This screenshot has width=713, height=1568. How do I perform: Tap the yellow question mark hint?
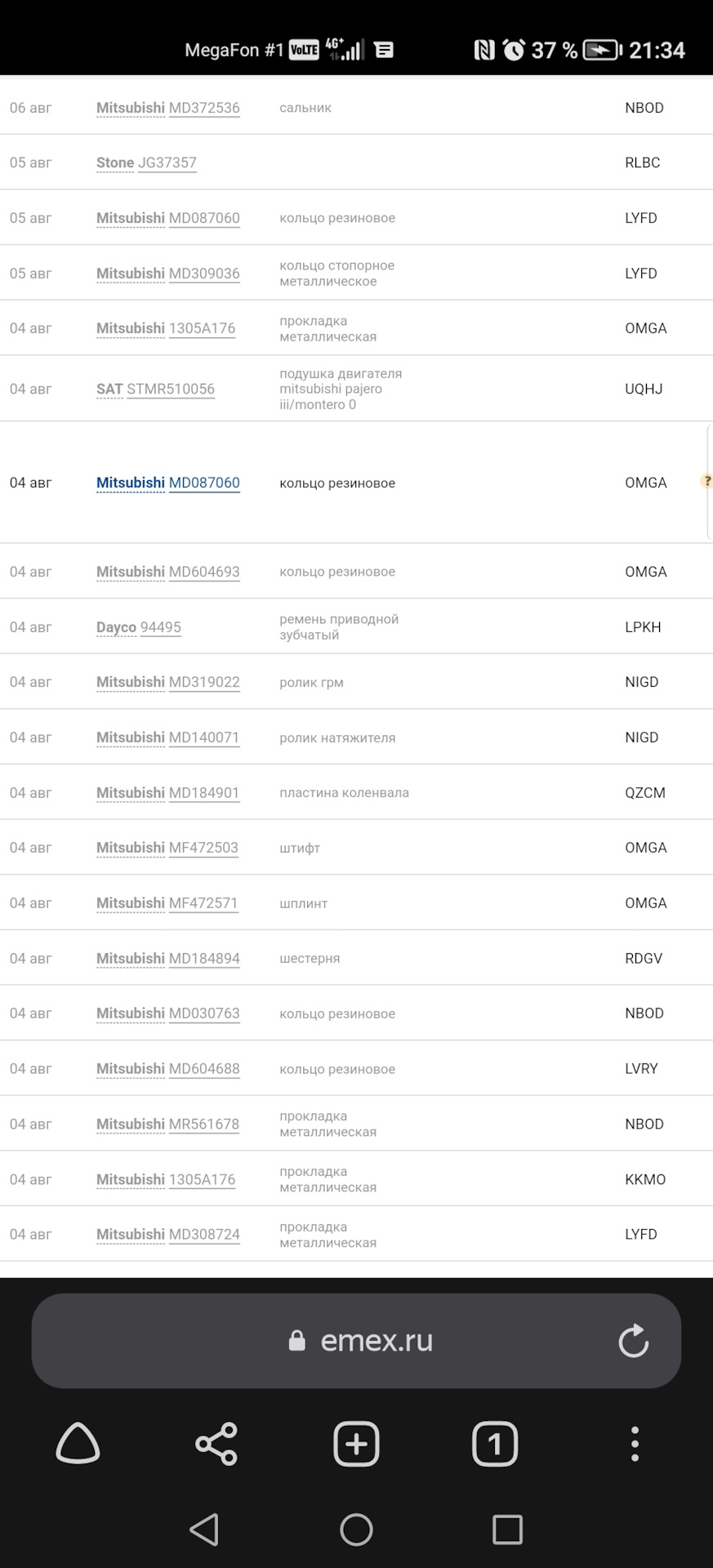(706, 481)
